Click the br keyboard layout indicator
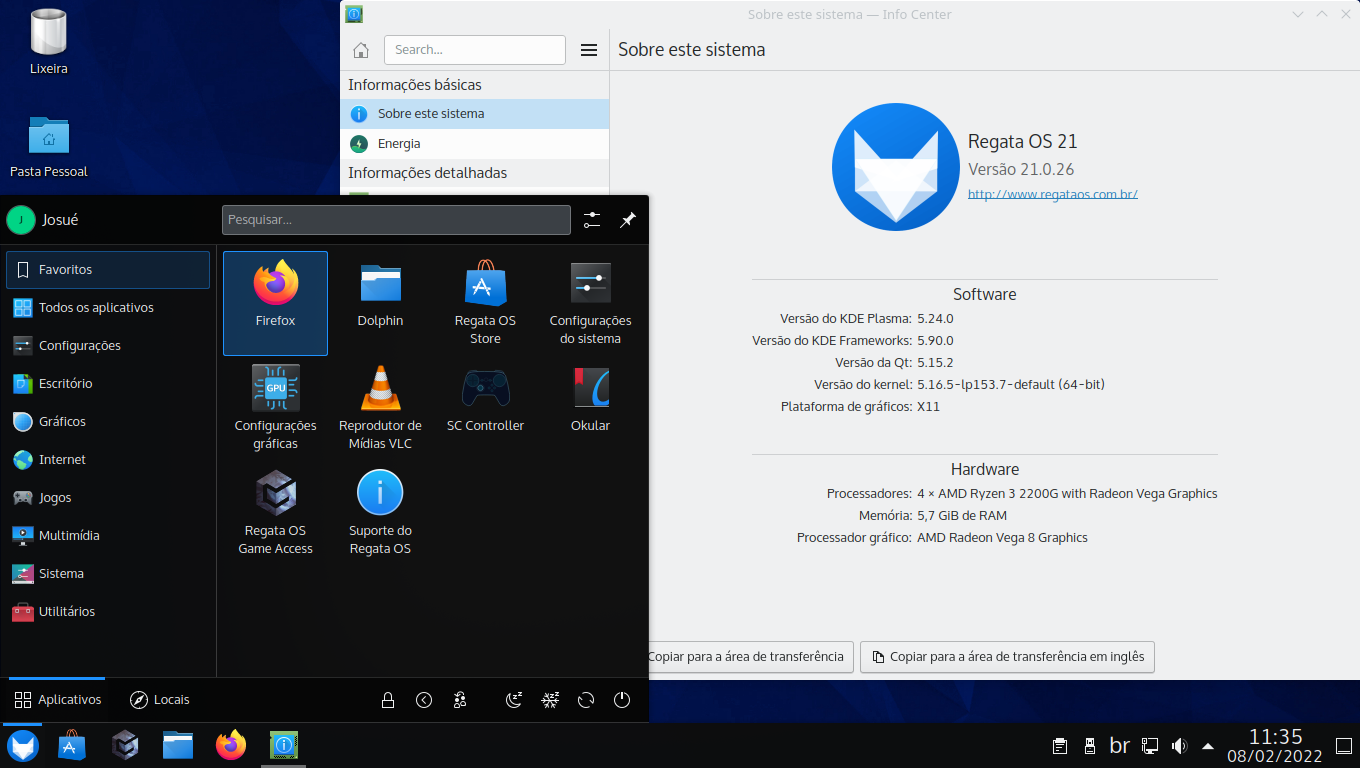Viewport: 1360px width, 768px height. tap(1120, 746)
